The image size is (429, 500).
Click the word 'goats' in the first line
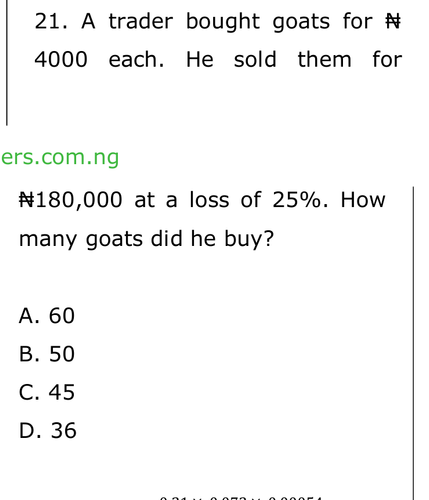(x=301, y=23)
